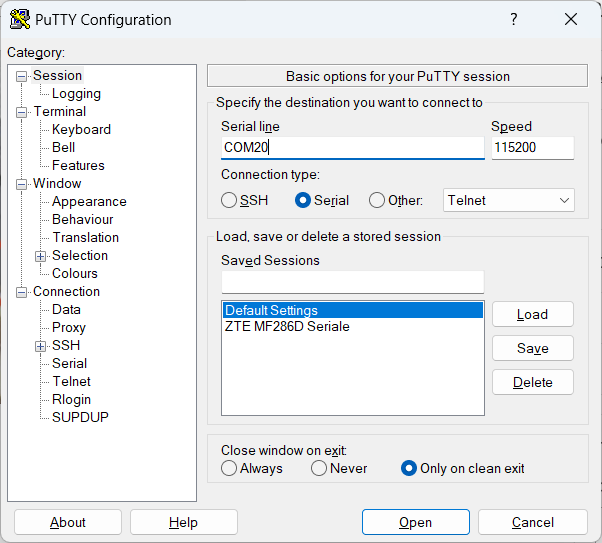Click the Open button to connect
Image resolution: width=602 pixels, height=543 pixels.
(415, 522)
